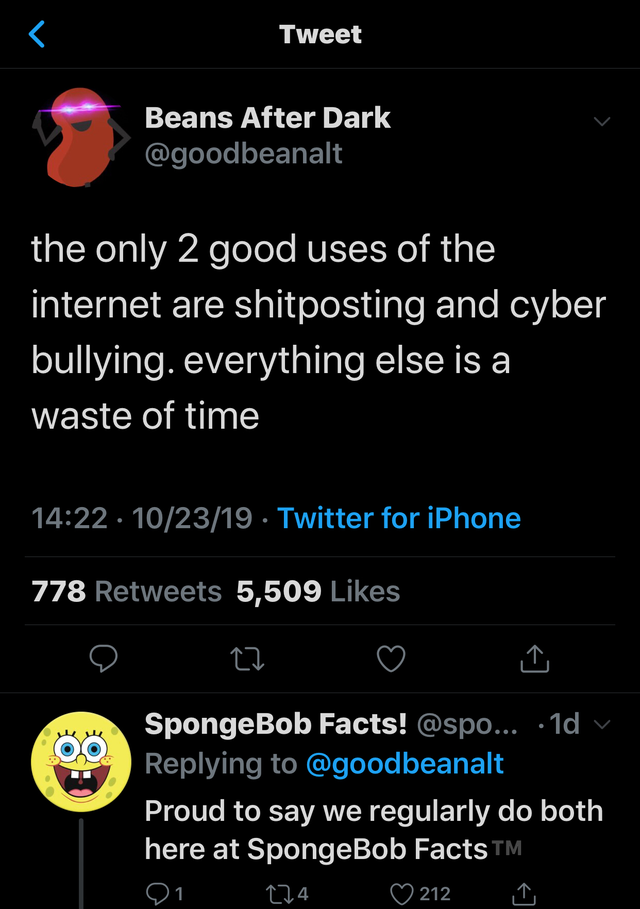Expand SpongeBob Facts reply options chevron
Image resolution: width=640 pixels, height=909 pixels.
tap(601, 725)
